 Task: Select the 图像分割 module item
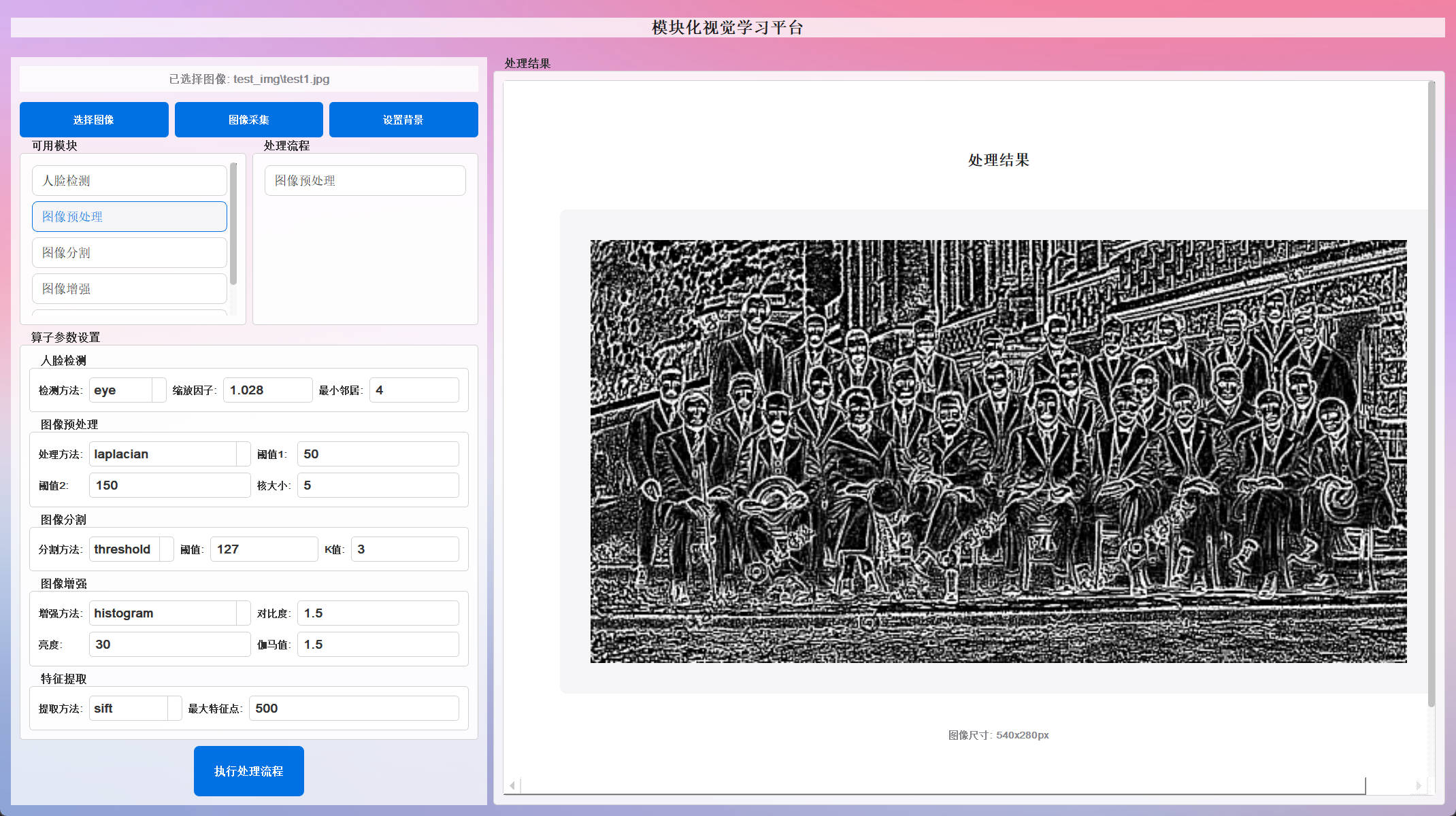(129, 252)
